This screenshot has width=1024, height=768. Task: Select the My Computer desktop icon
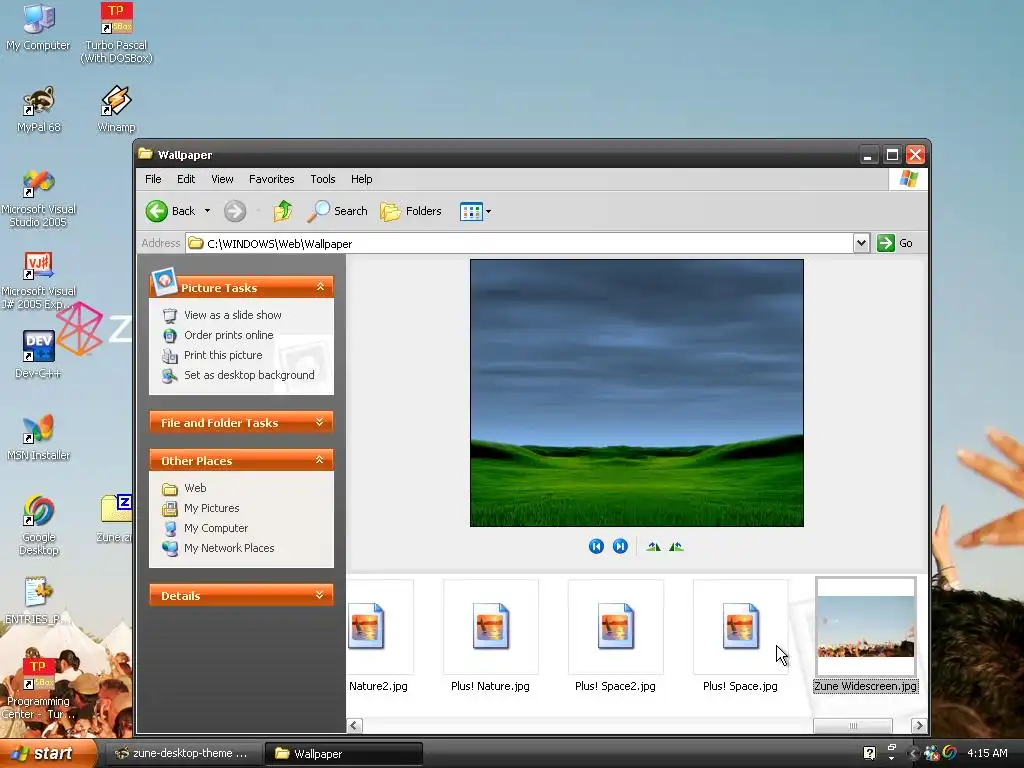click(38, 28)
